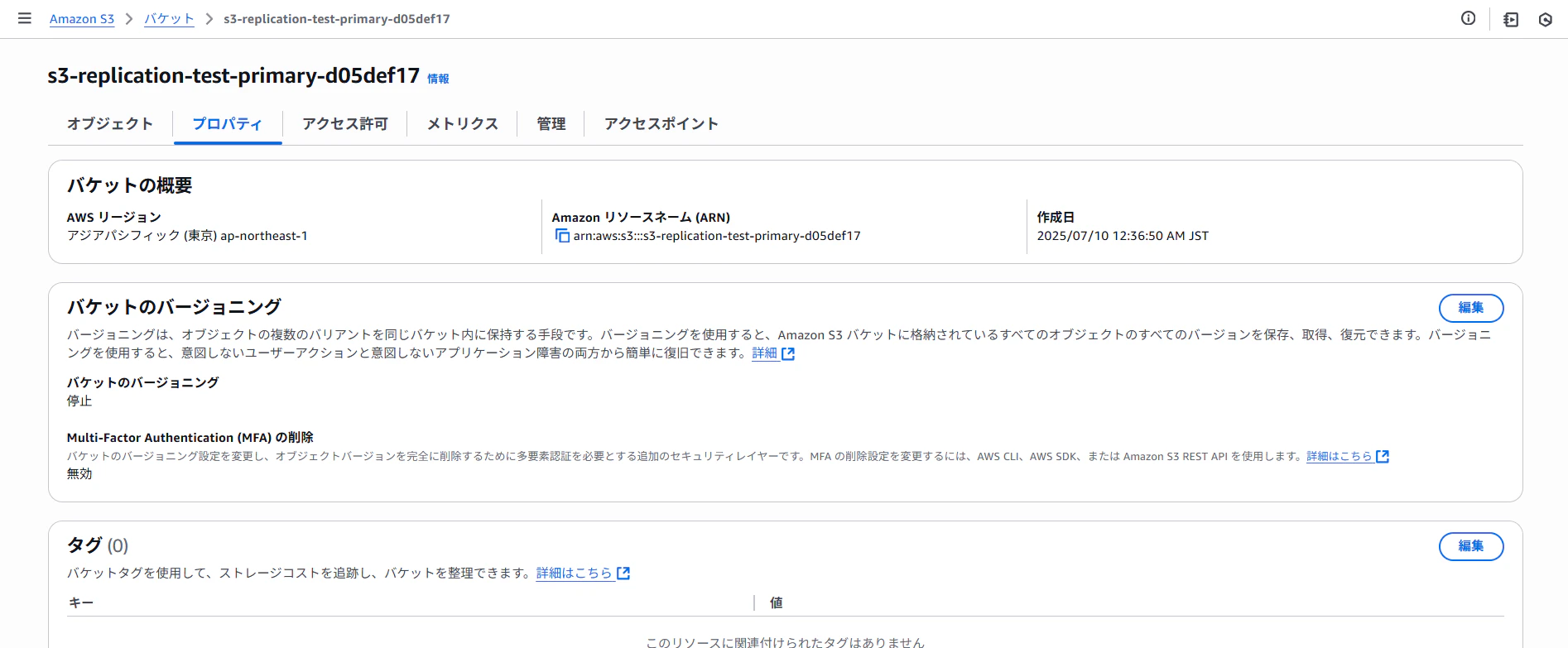This screenshot has width=1568, height=648.
Task: Click MFA delete status value 無効
Action: pos(79,473)
